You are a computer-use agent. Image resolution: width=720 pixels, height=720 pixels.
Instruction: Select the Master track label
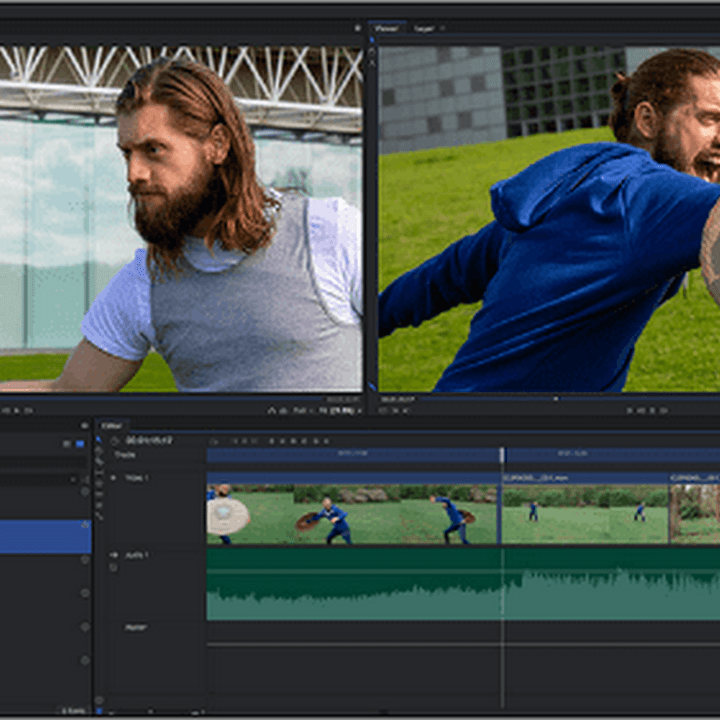(x=135, y=627)
